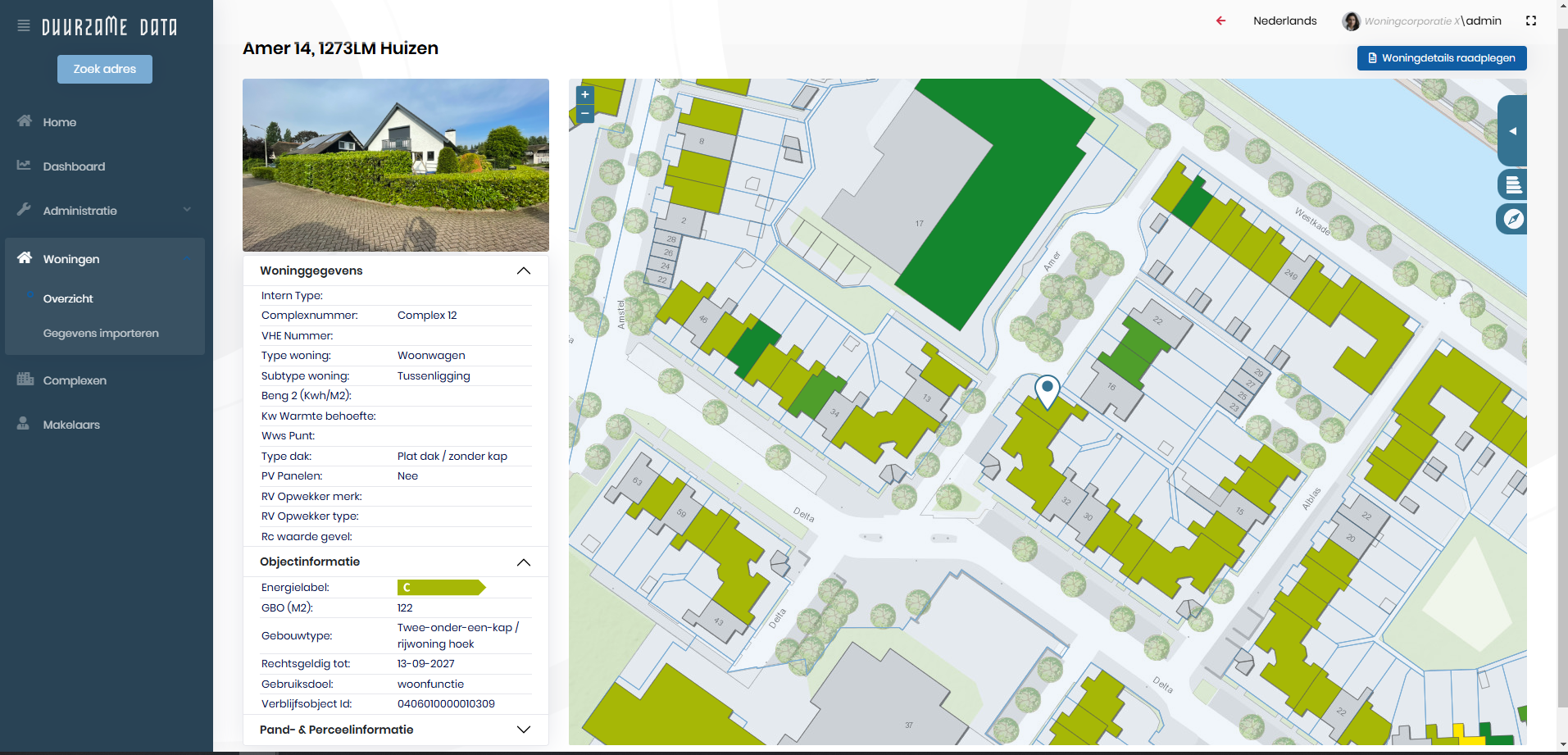
Task: Toggle the hamburger sidebar menu
Action: (x=24, y=26)
